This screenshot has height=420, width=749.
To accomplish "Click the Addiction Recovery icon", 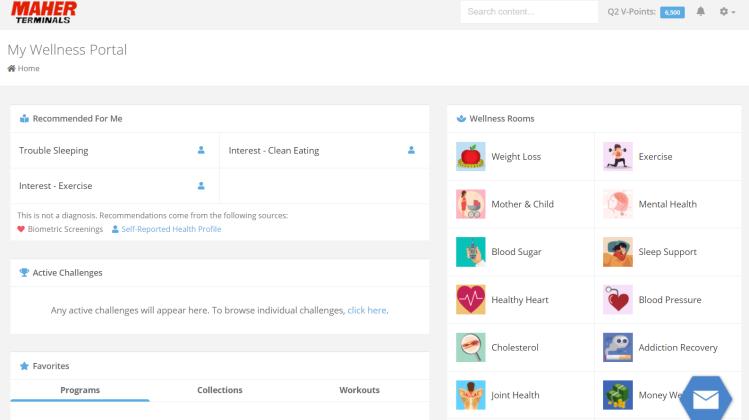I will tap(618, 348).
